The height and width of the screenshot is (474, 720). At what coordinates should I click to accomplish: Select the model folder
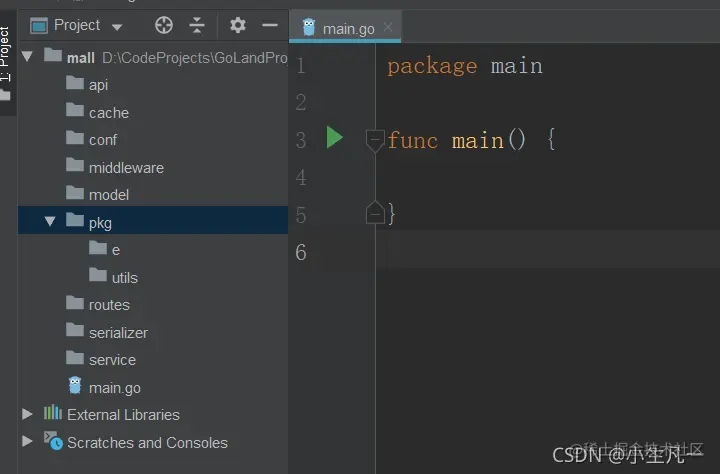[x=153, y=195]
